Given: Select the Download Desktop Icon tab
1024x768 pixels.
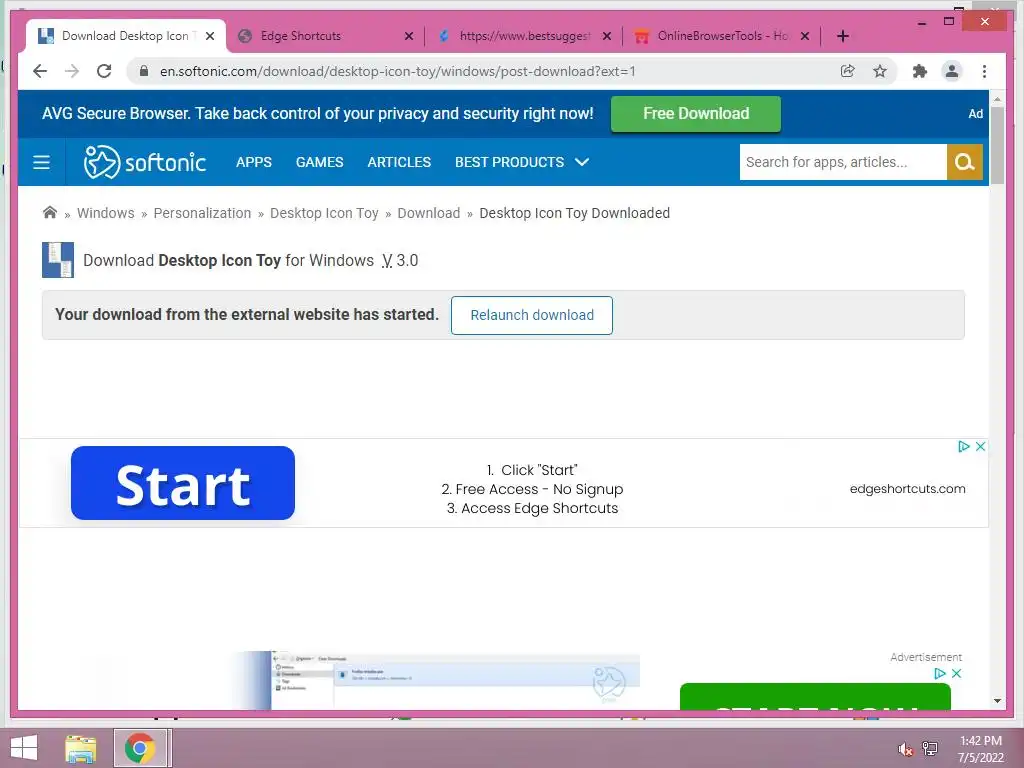Looking at the screenshot, I should (127, 36).
